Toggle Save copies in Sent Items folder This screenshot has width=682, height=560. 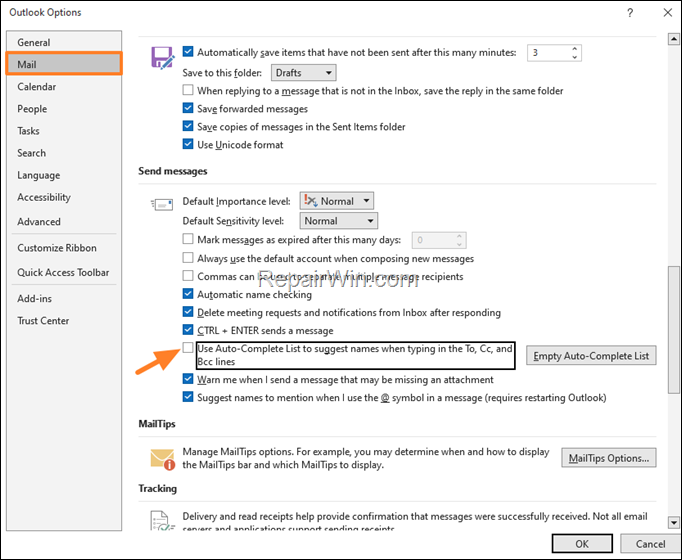point(188,126)
